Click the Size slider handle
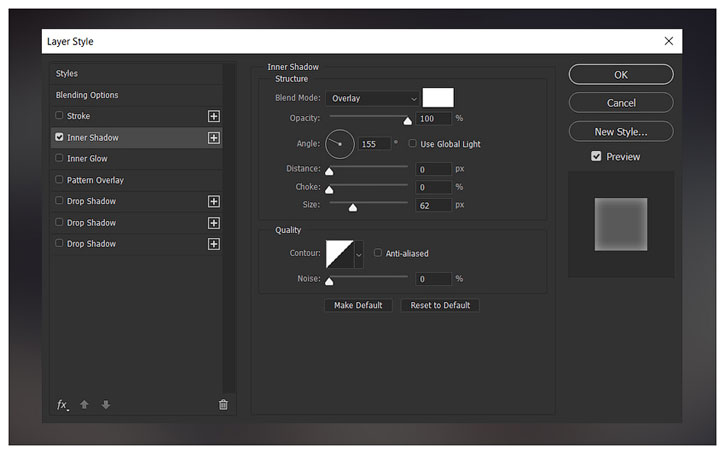Image resolution: width=725 pixels, height=454 pixels. [x=353, y=208]
